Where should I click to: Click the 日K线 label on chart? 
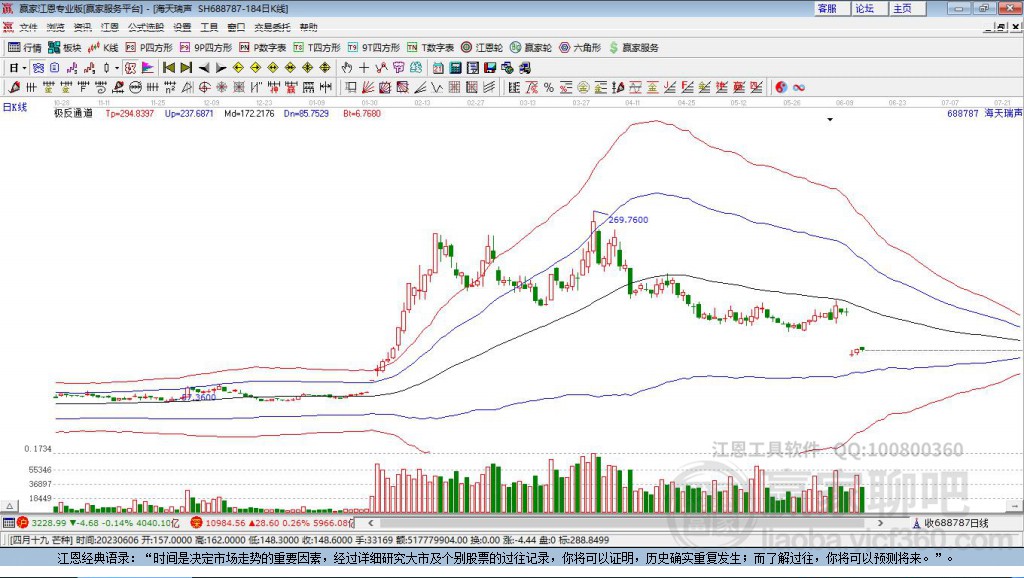tap(14, 107)
